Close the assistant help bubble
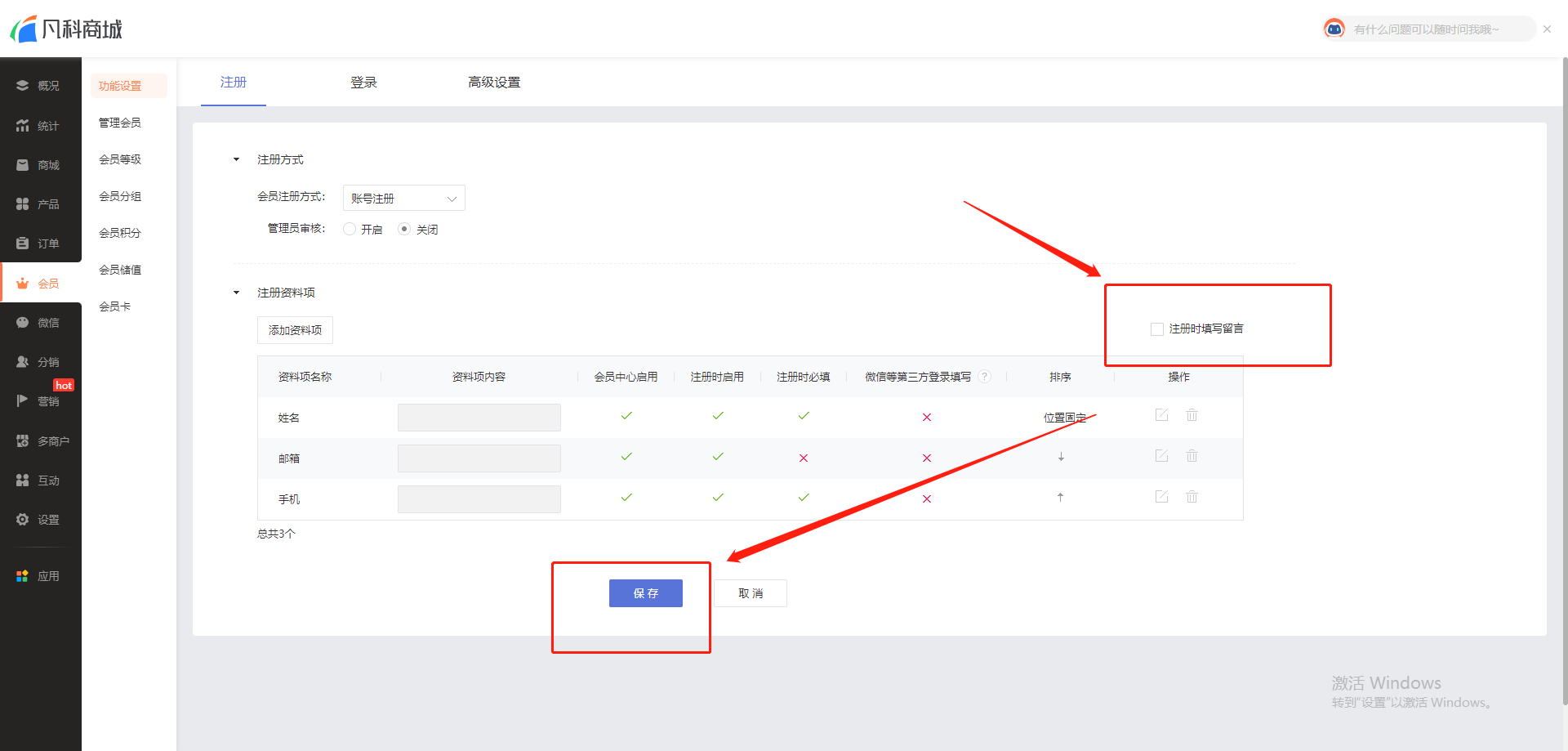 pos(1547,29)
